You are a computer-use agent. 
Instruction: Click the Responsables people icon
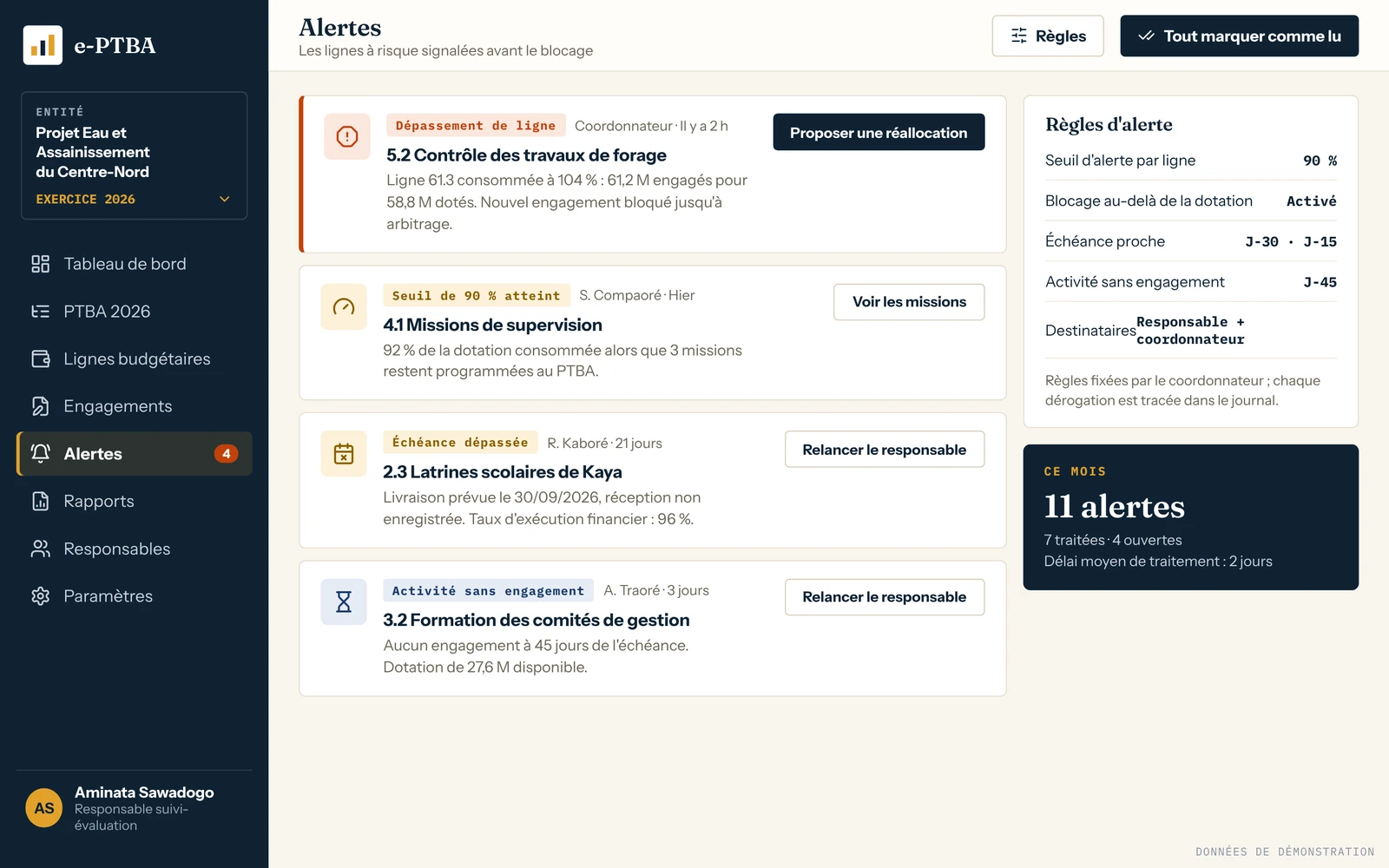tap(41, 549)
